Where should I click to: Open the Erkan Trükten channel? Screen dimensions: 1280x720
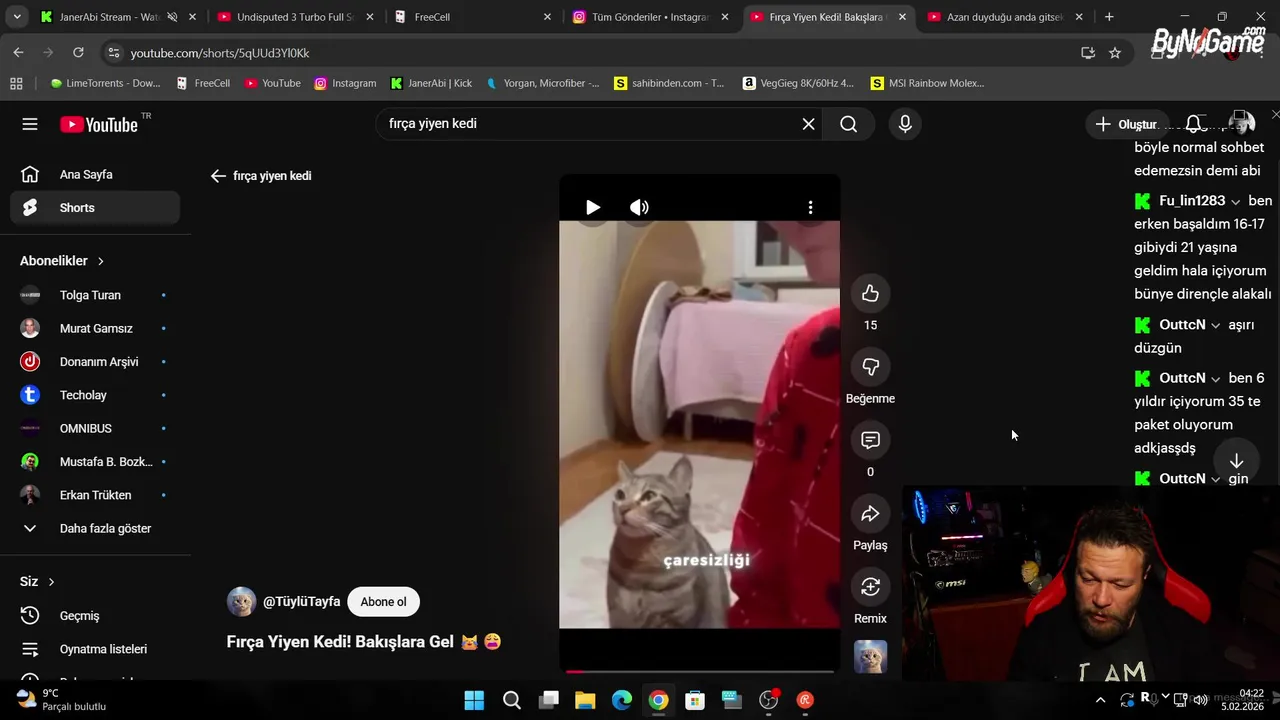point(95,495)
